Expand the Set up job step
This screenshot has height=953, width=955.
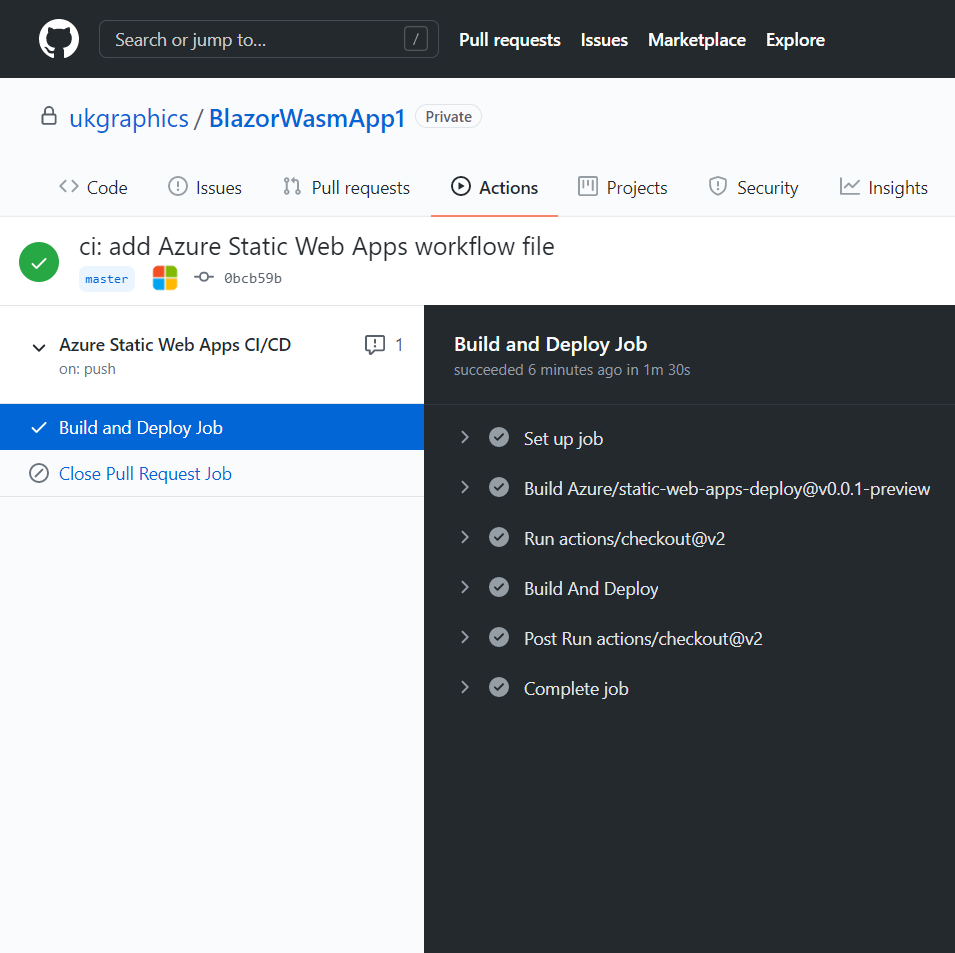(465, 437)
